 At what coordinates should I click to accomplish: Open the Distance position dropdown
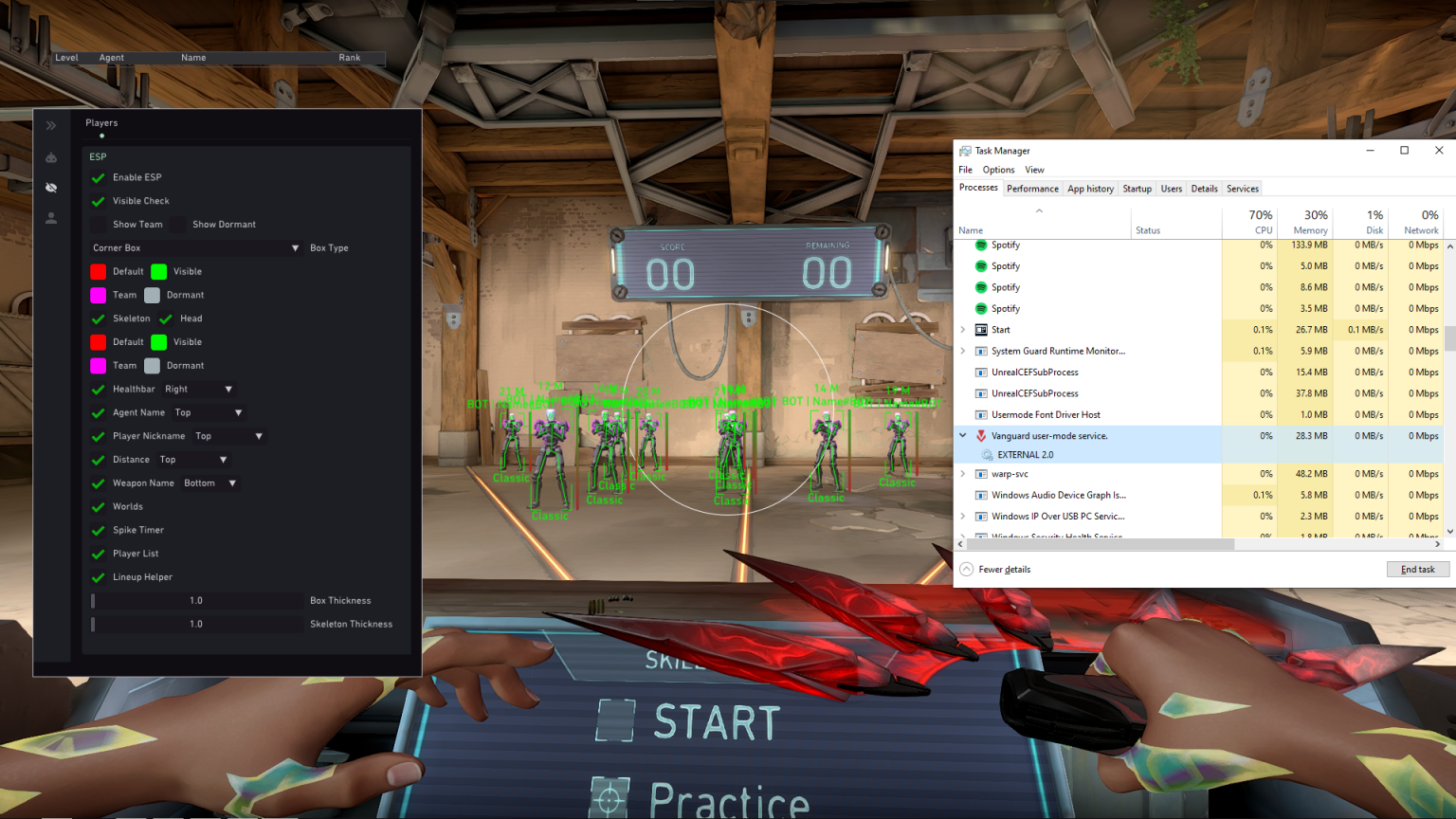point(192,460)
